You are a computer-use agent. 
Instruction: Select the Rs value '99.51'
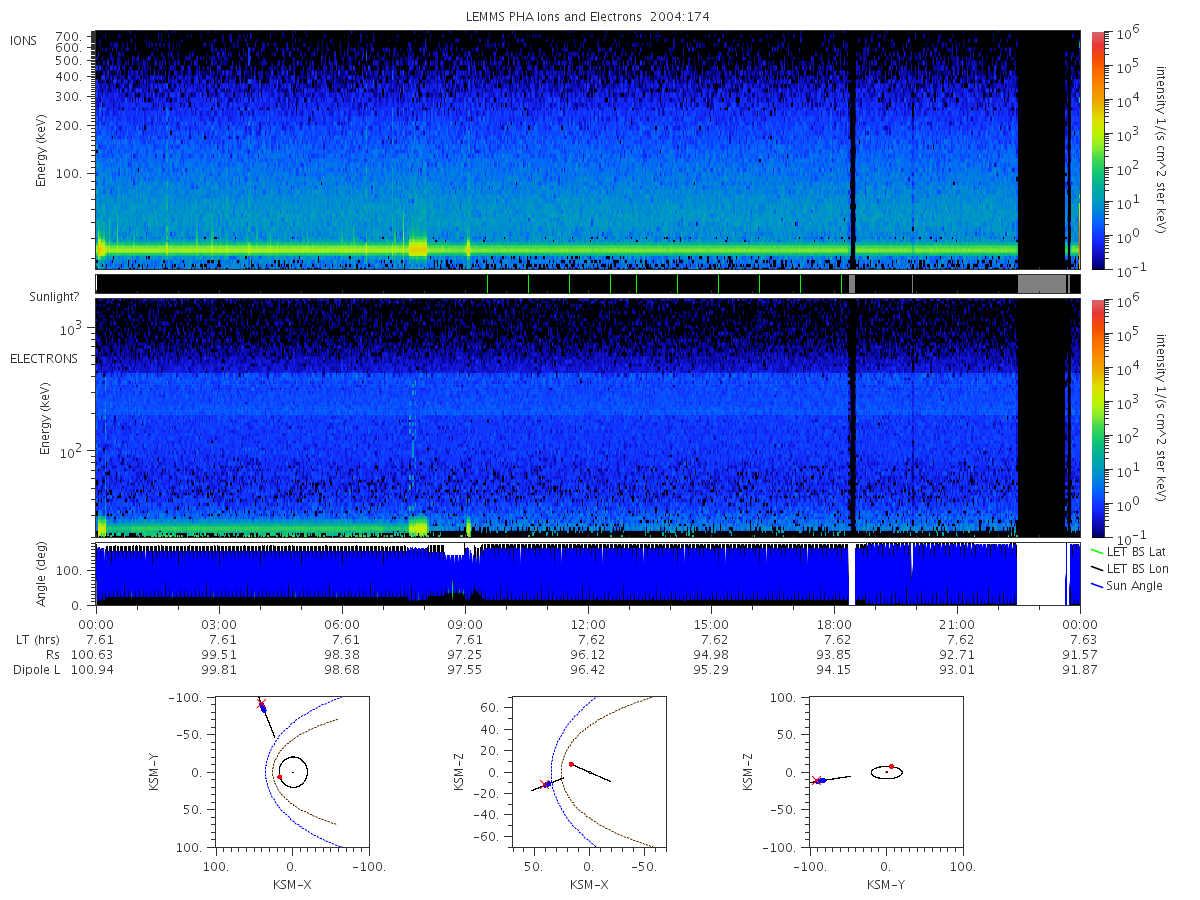coord(220,654)
